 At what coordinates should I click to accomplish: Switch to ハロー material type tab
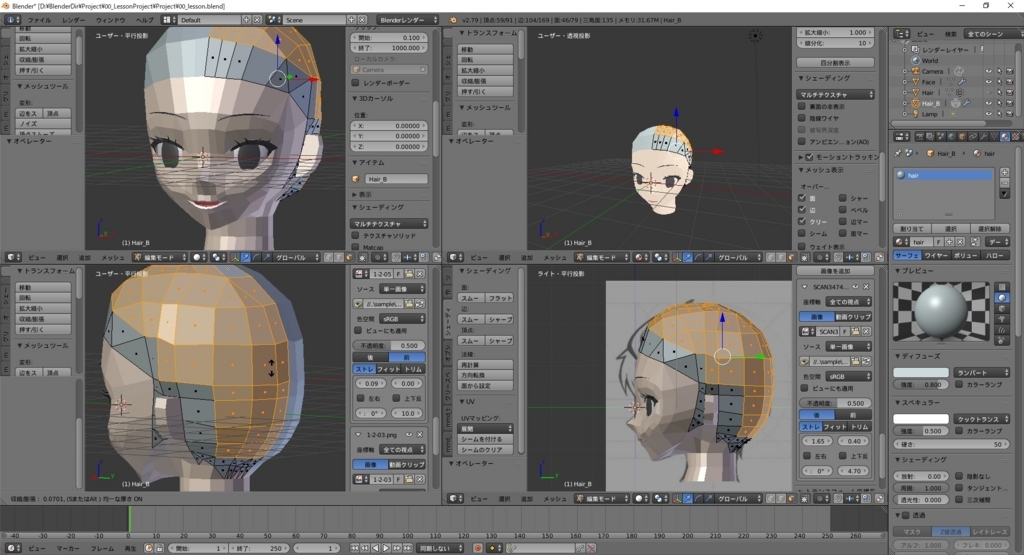coord(995,255)
